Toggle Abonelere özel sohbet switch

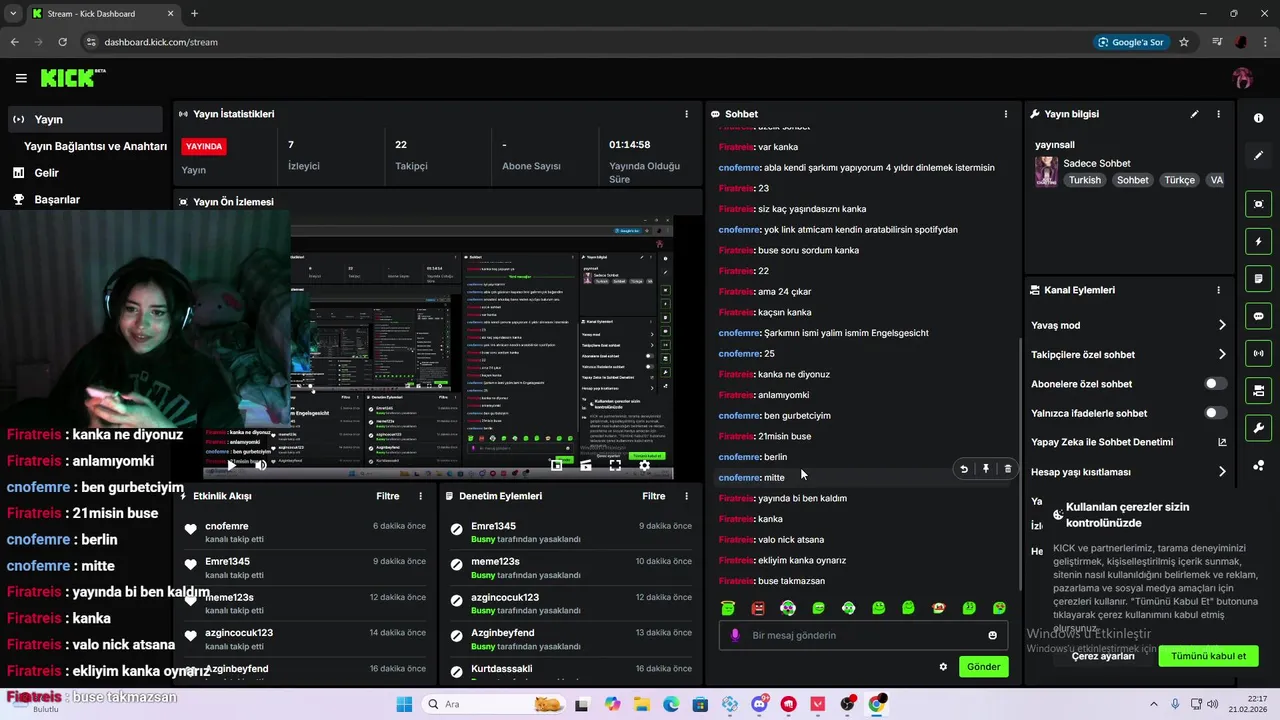tap(1215, 384)
